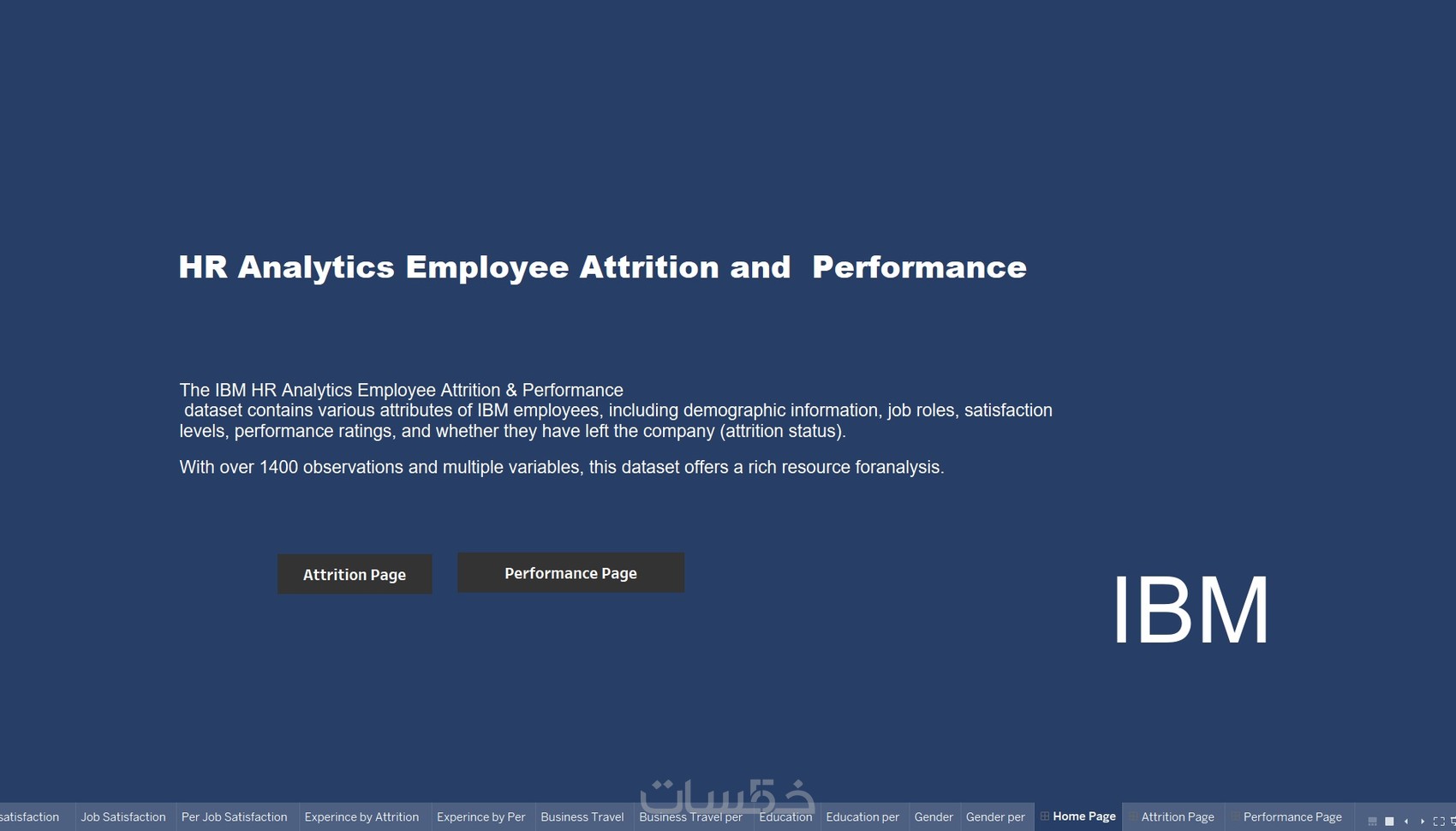Open the Attrition Page dashboard tab

point(1173,817)
